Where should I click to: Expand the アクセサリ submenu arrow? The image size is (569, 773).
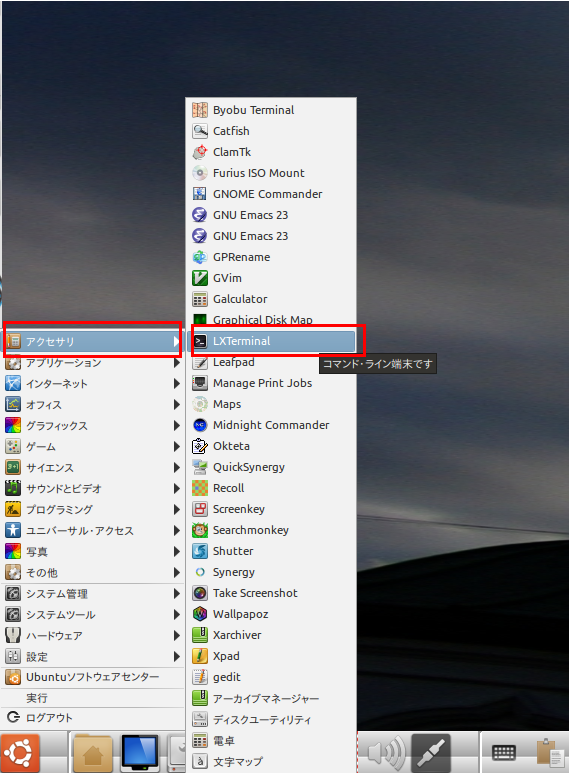[177, 341]
